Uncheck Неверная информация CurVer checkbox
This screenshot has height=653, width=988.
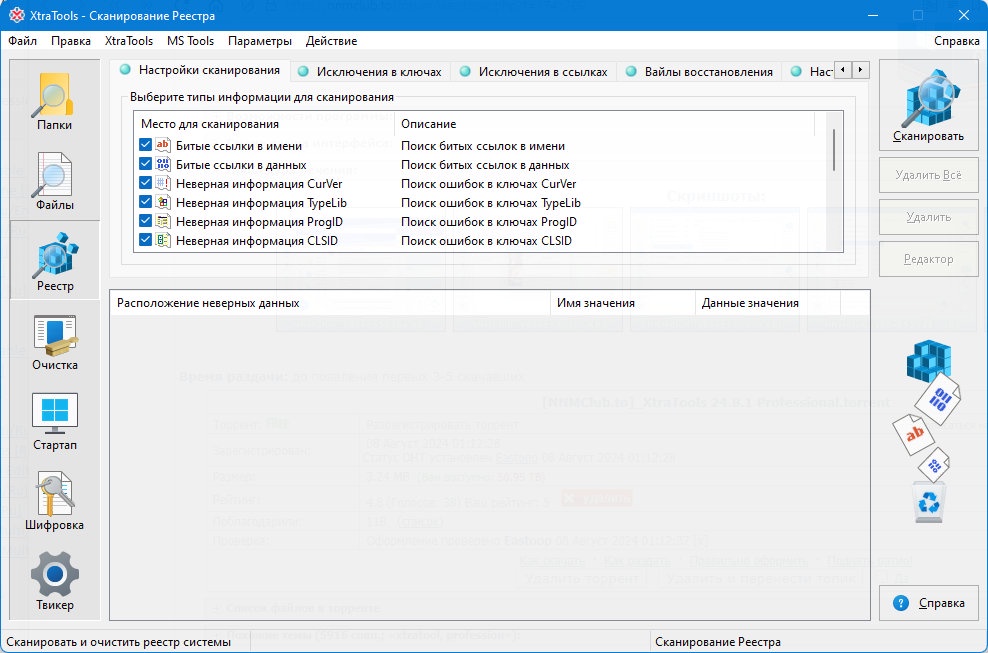point(146,183)
